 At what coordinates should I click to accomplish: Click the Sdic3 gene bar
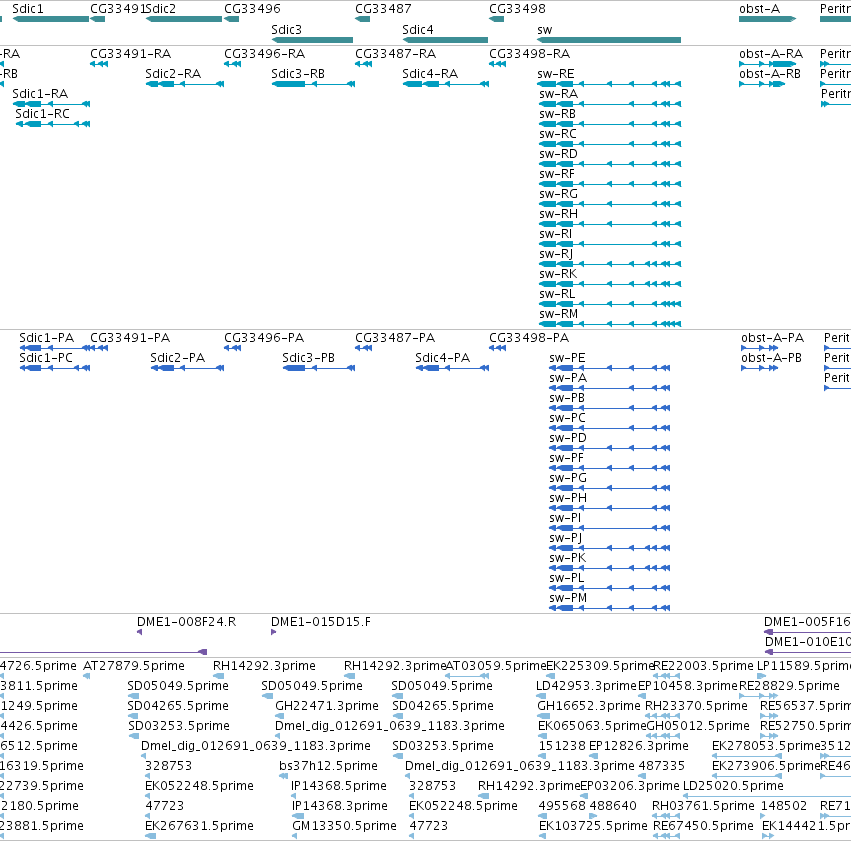coord(312,40)
